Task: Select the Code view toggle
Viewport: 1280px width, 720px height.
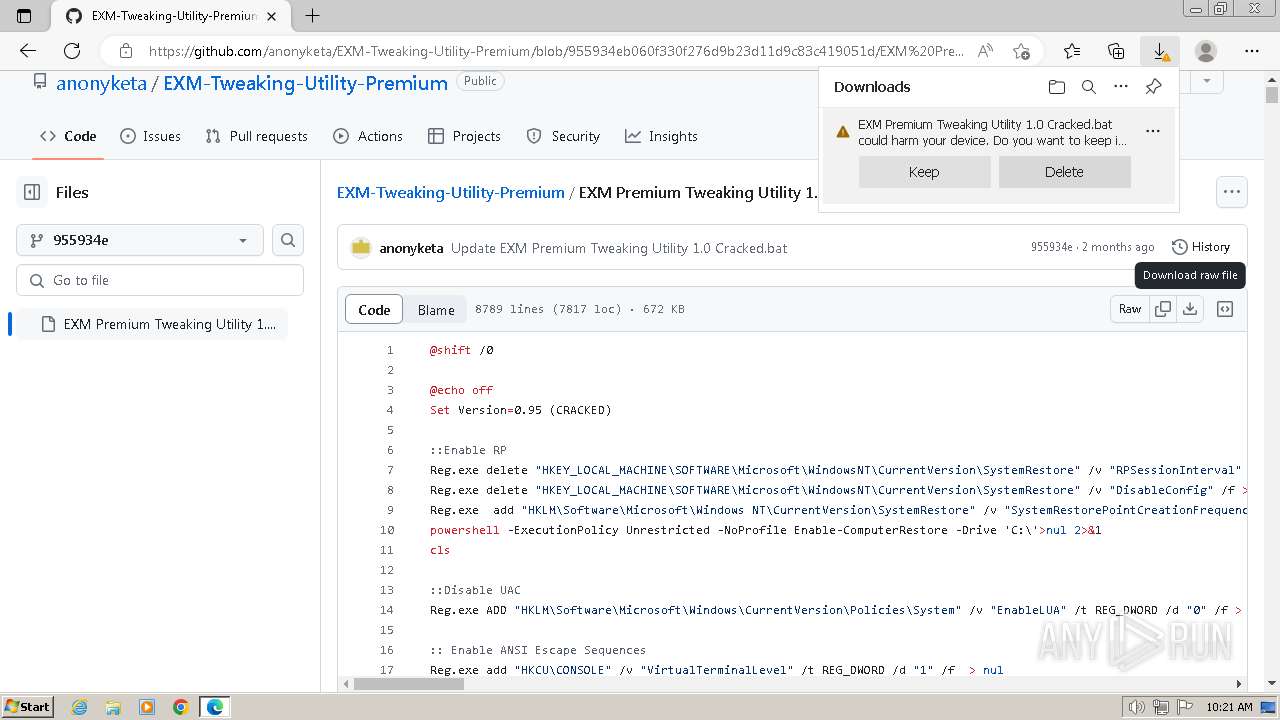Action: click(374, 310)
